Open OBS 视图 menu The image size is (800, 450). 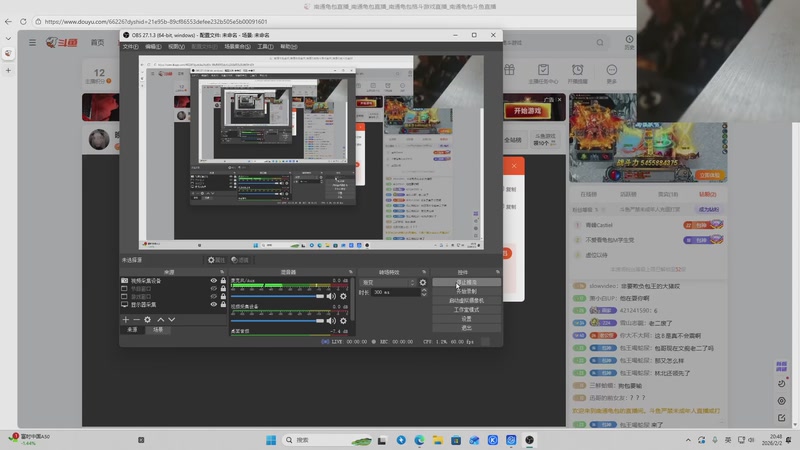[176, 46]
